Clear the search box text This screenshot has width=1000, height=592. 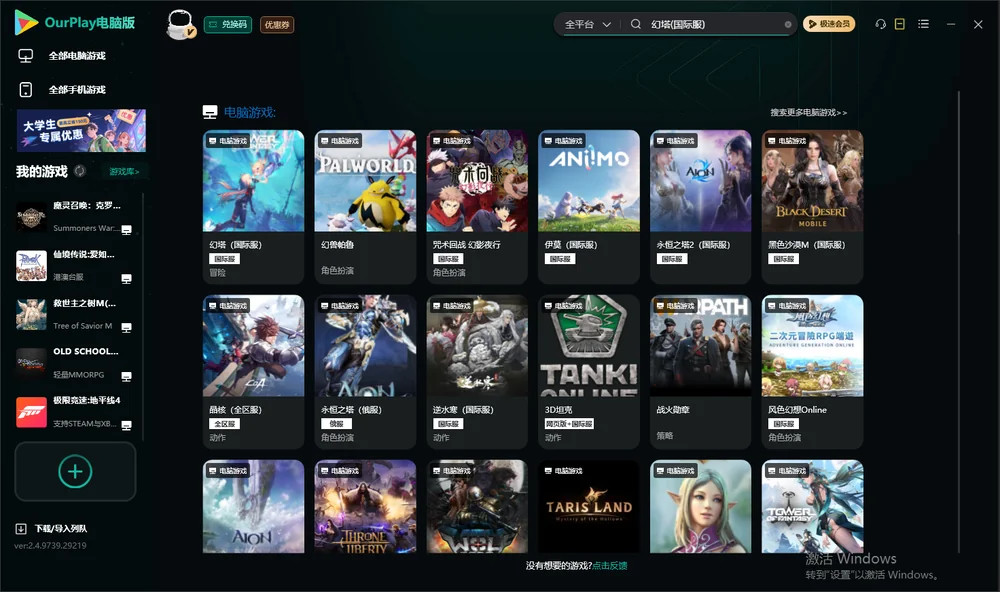coord(788,25)
